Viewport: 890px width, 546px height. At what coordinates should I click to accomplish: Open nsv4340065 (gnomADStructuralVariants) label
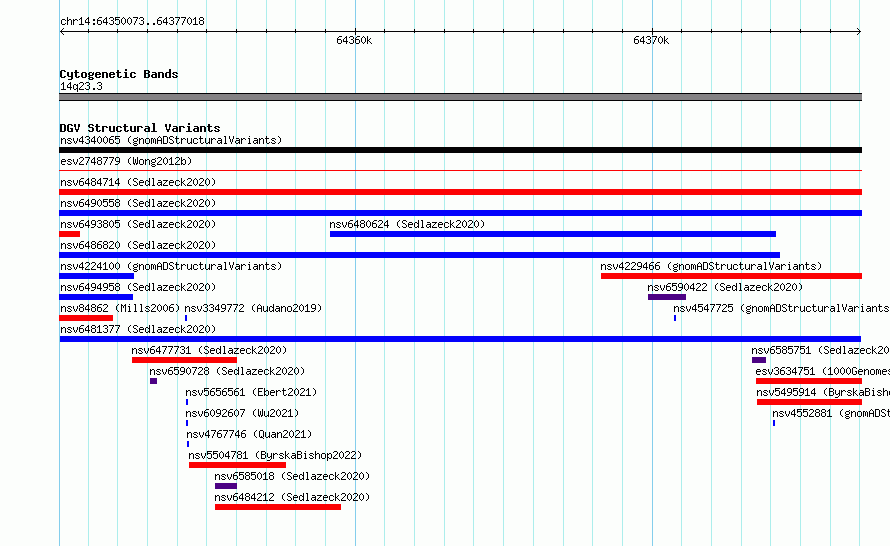tap(171, 140)
